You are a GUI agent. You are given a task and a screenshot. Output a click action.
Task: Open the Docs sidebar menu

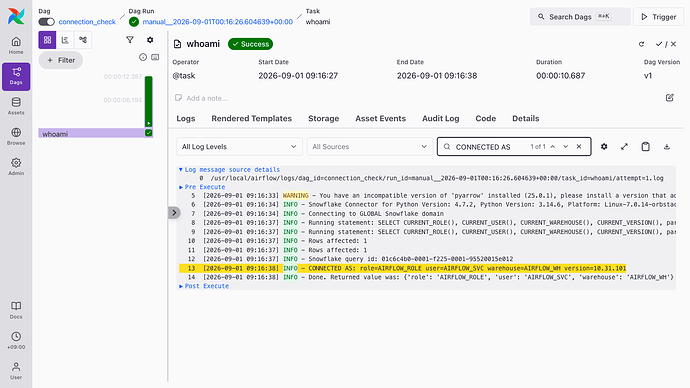[x=16, y=310]
